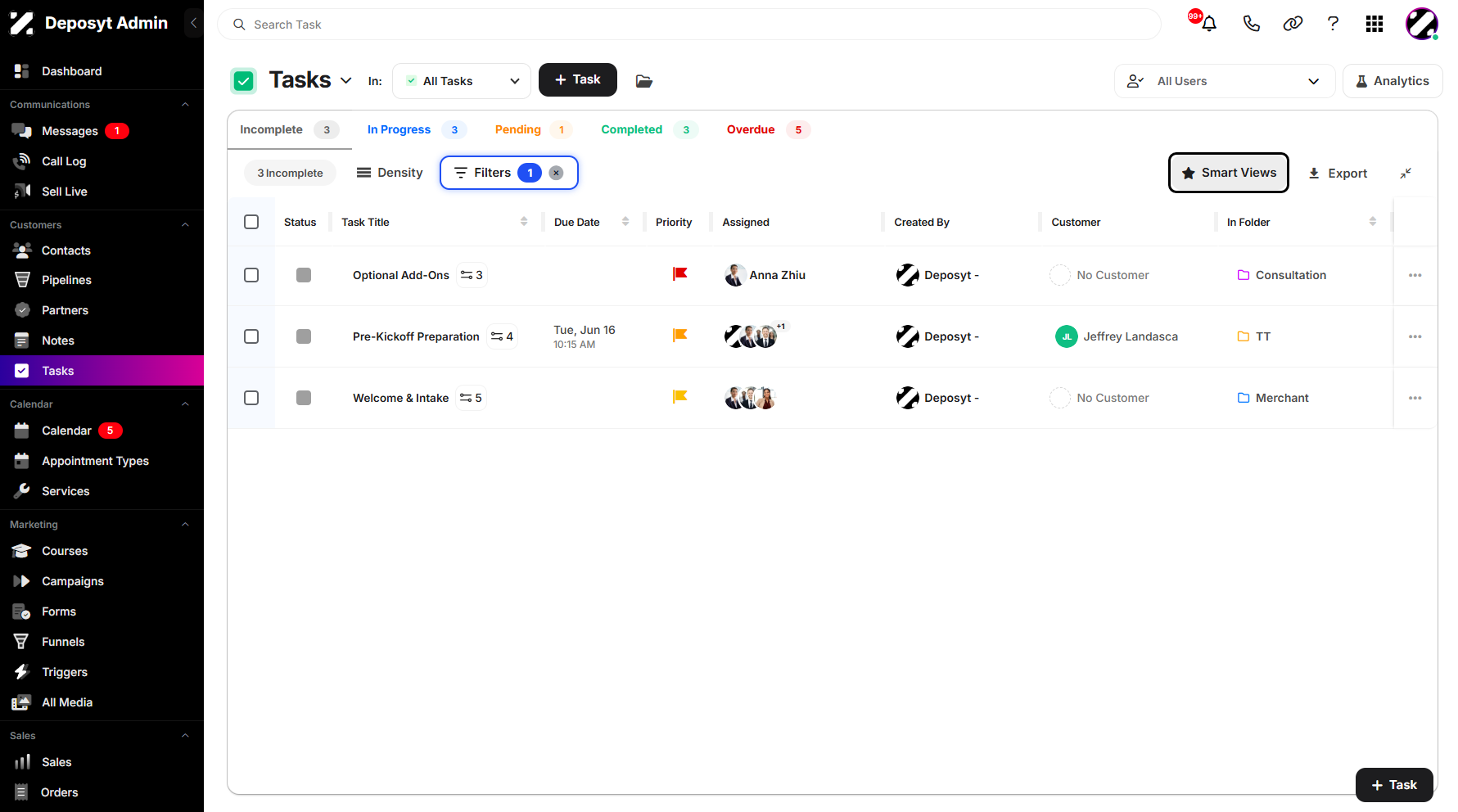Switch to the Pending tab
This screenshot has width=1458, height=812.
click(x=532, y=129)
